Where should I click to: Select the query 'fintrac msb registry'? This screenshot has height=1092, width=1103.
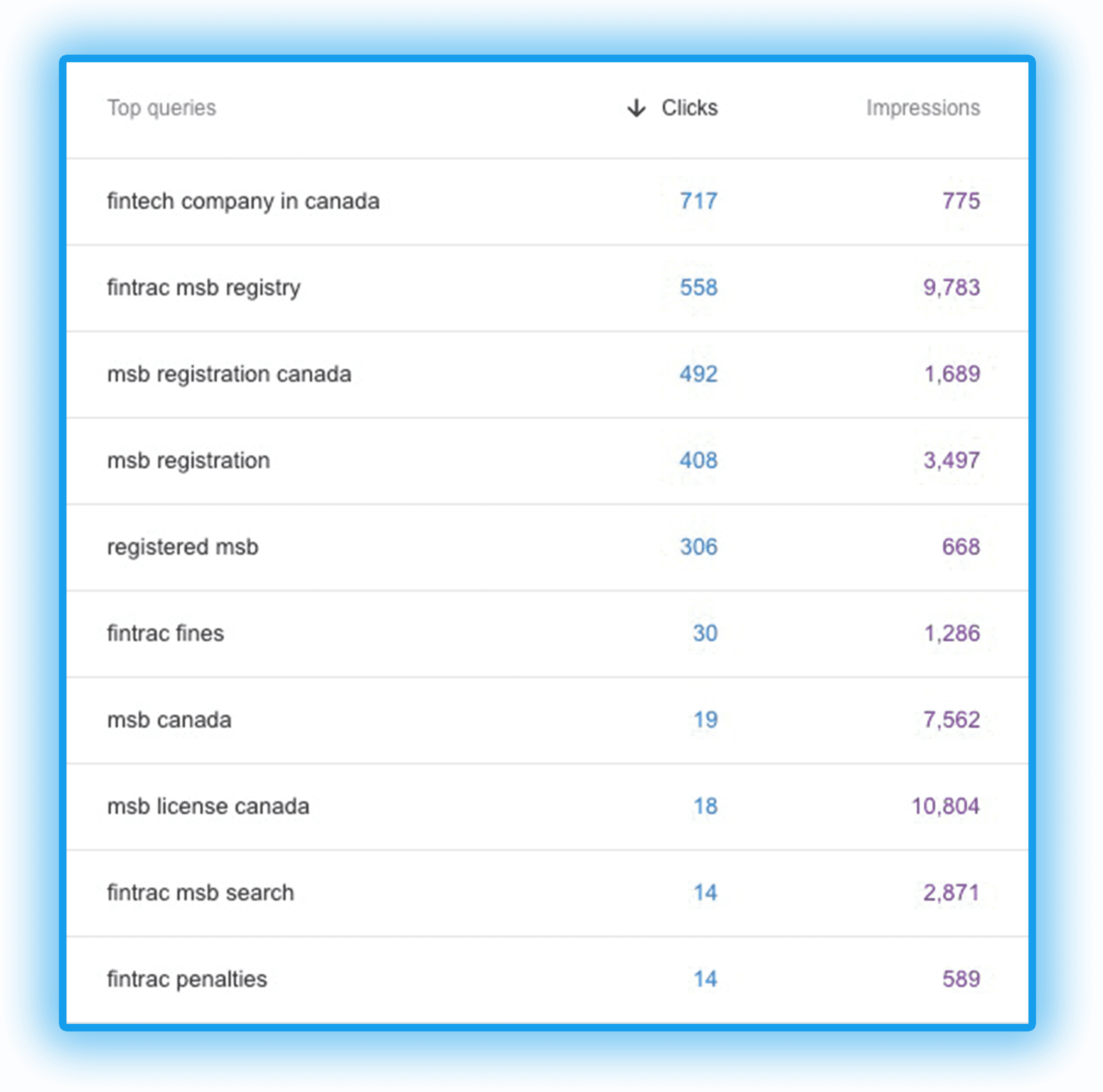pyautogui.click(x=204, y=288)
